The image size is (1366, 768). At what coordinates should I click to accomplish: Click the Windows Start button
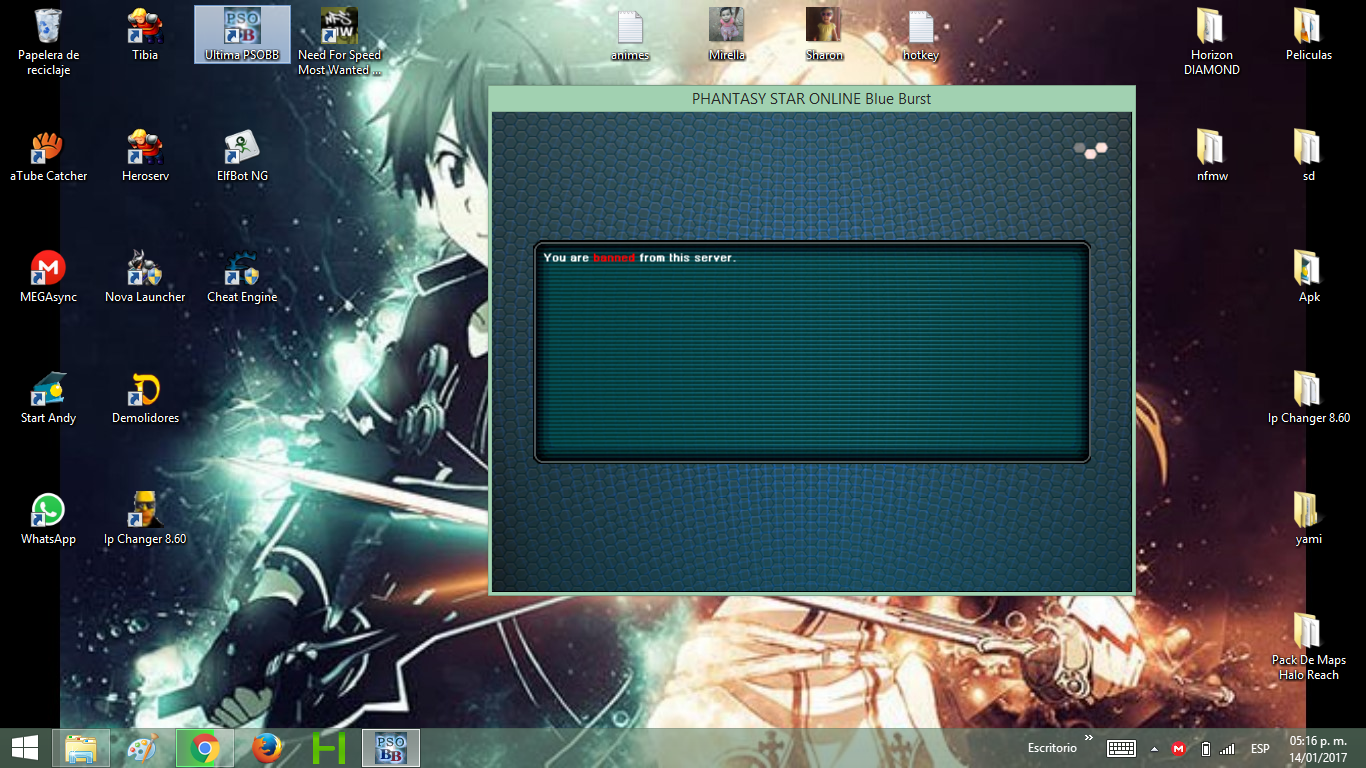(25, 747)
